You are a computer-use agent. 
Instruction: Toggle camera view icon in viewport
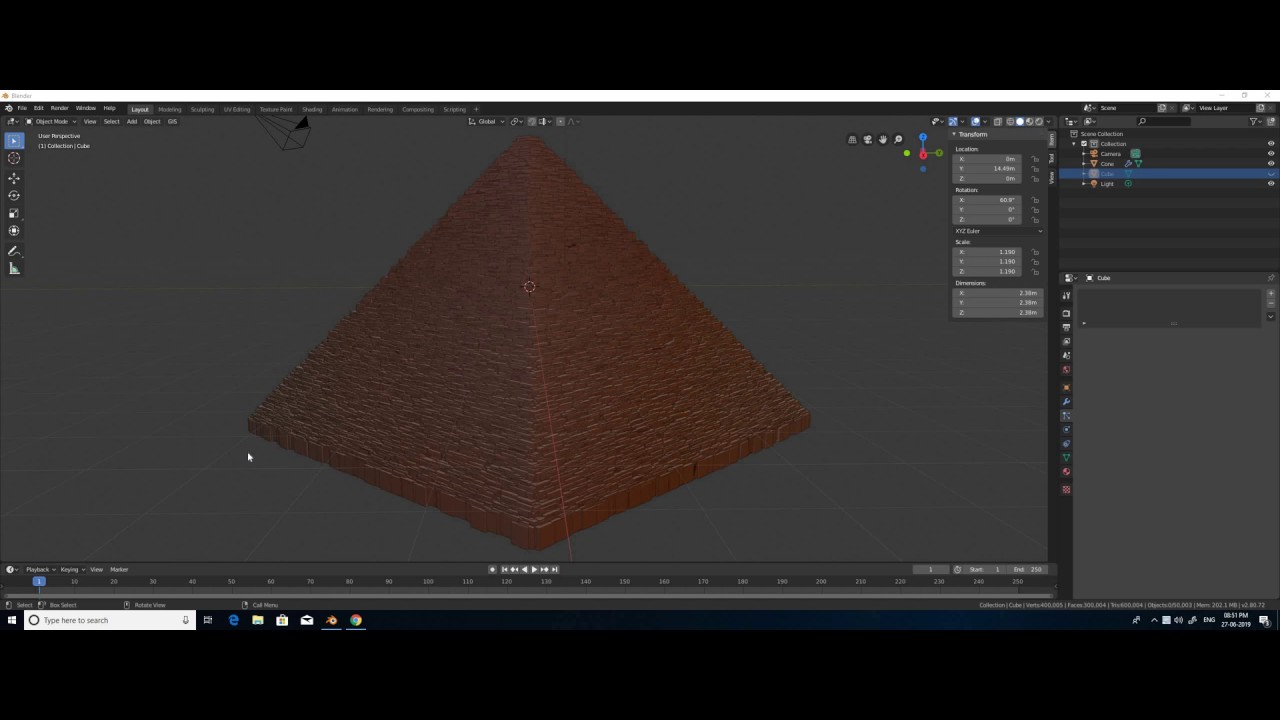(868, 140)
